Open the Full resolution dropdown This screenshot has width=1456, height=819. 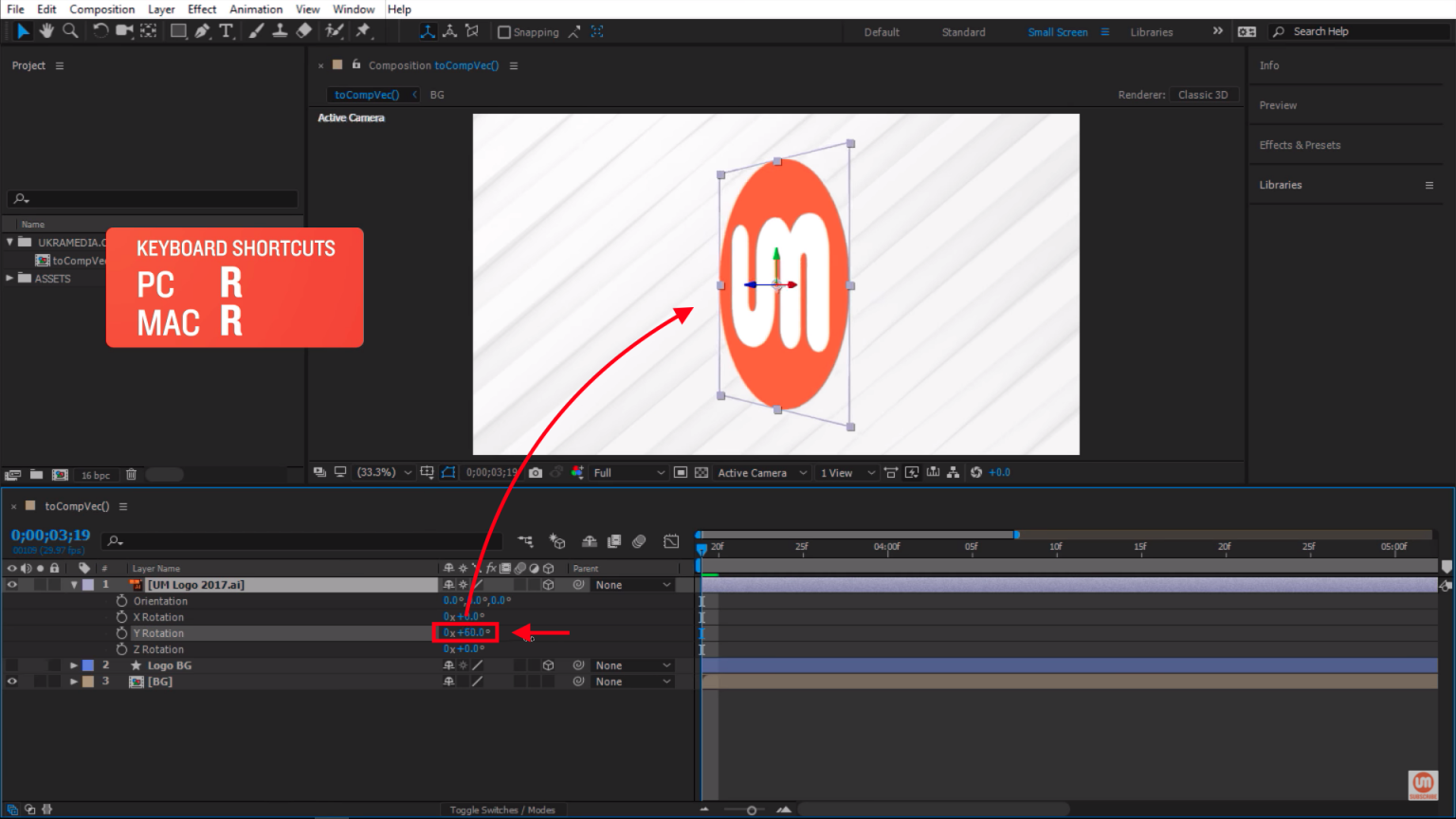click(x=628, y=472)
